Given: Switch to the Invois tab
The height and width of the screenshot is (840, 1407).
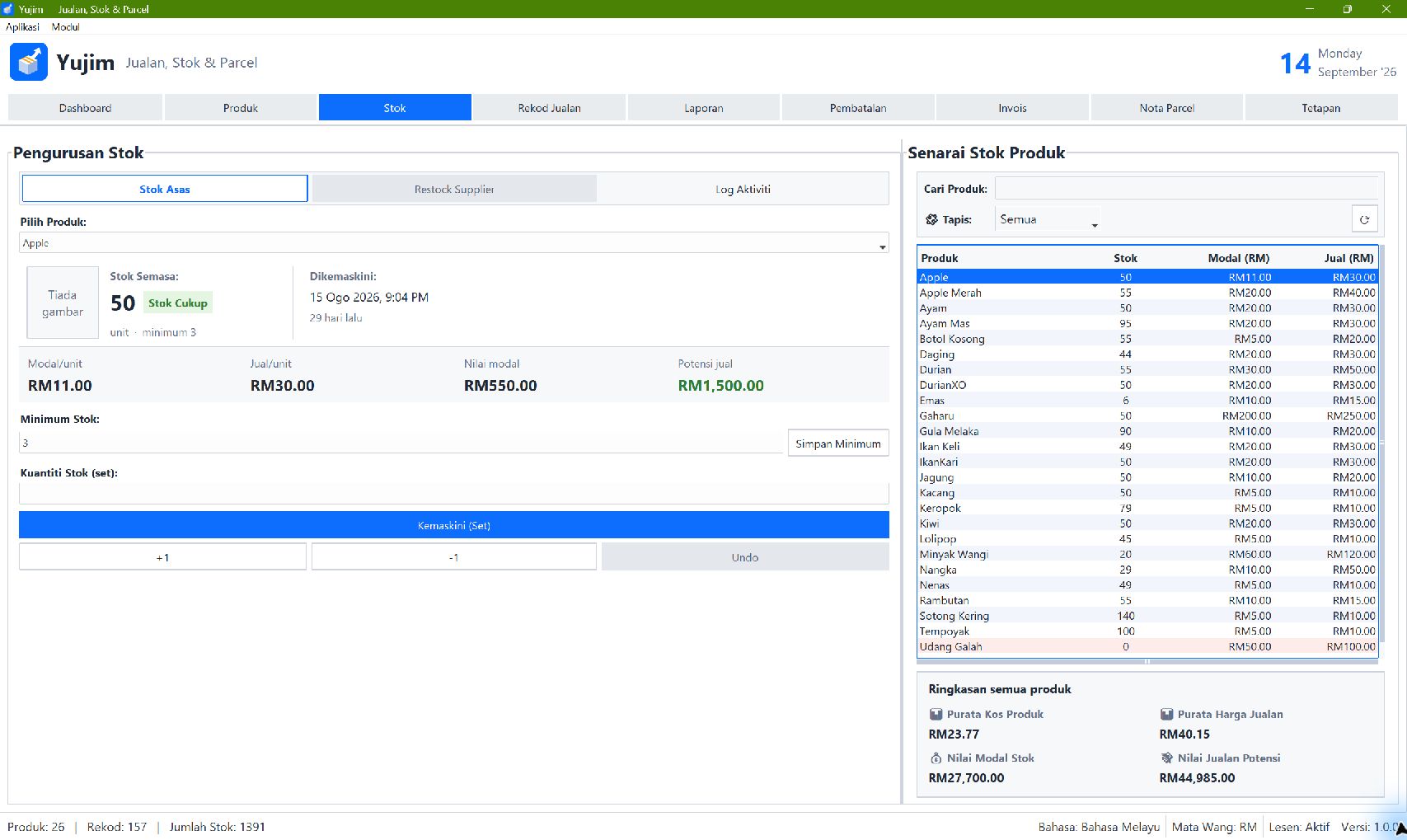Looking at the screenshot, I should point(1012,108).
